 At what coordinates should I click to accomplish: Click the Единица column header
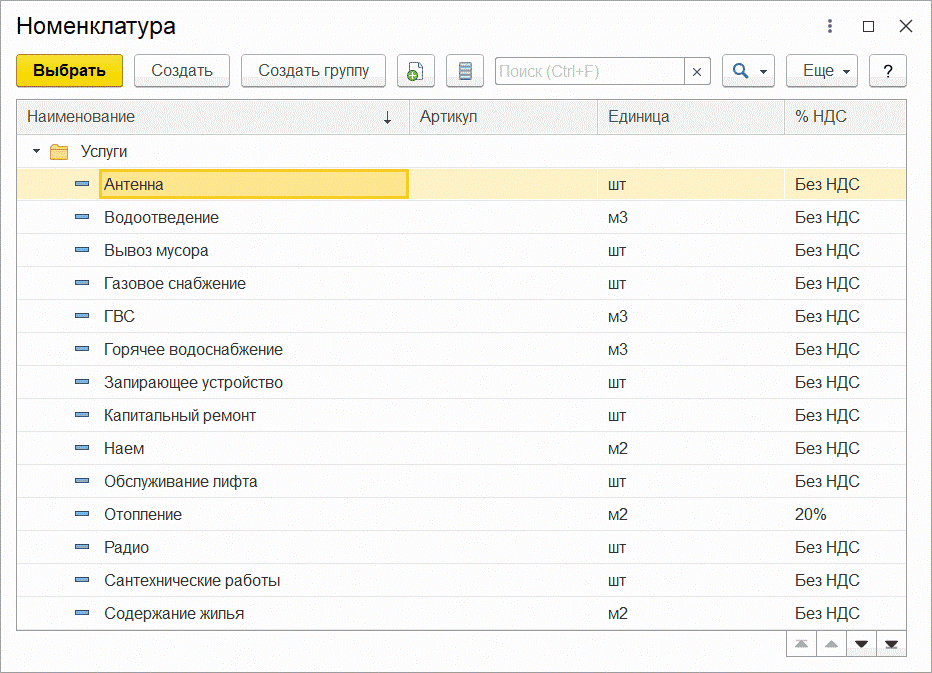coord(690,117)
